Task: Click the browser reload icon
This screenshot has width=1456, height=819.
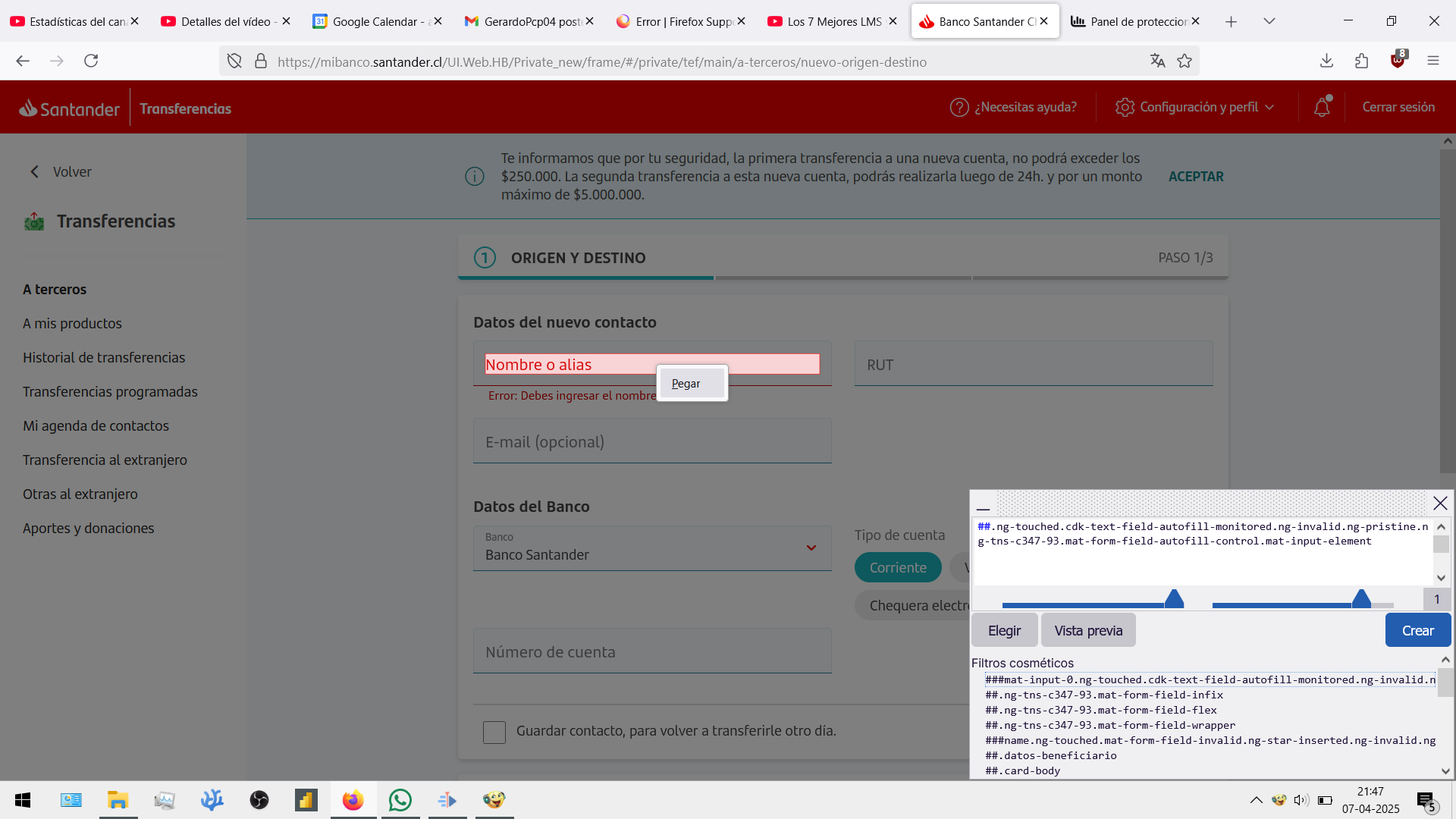Action: point(91,61)
